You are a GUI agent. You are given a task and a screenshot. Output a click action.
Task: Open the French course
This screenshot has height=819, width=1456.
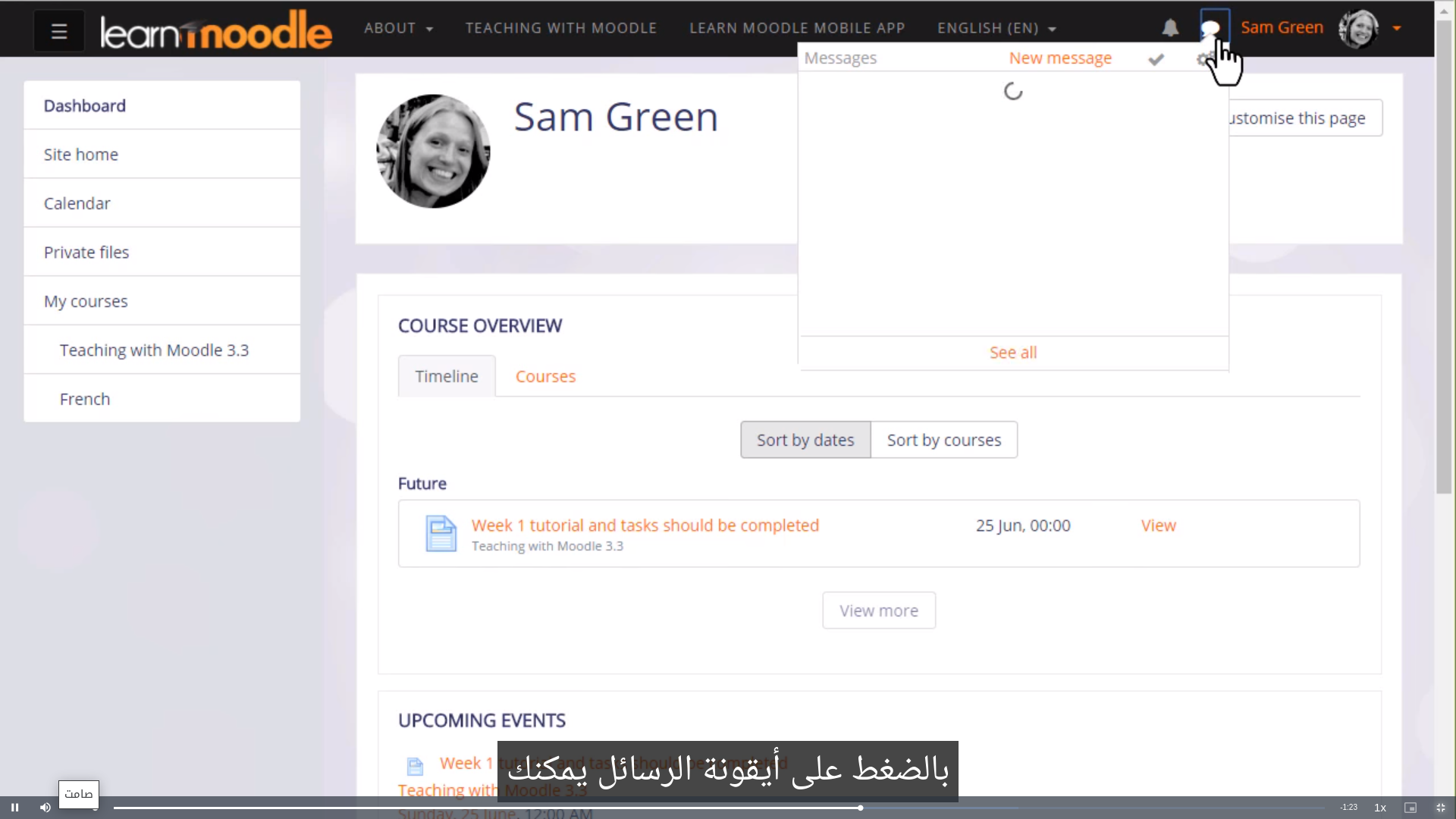click(x=162, y=399)
